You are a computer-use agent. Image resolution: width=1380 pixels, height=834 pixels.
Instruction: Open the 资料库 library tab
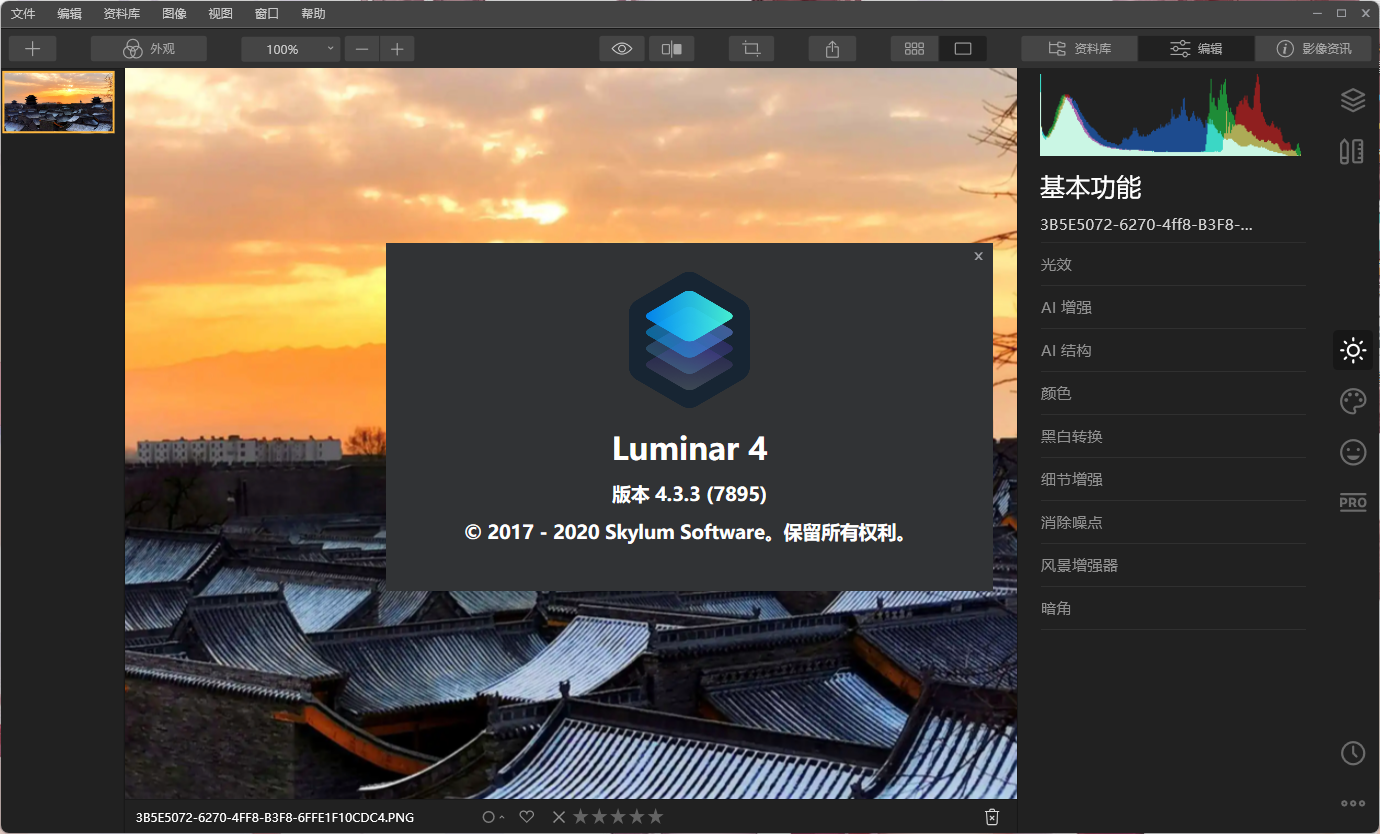point(1079,49)
